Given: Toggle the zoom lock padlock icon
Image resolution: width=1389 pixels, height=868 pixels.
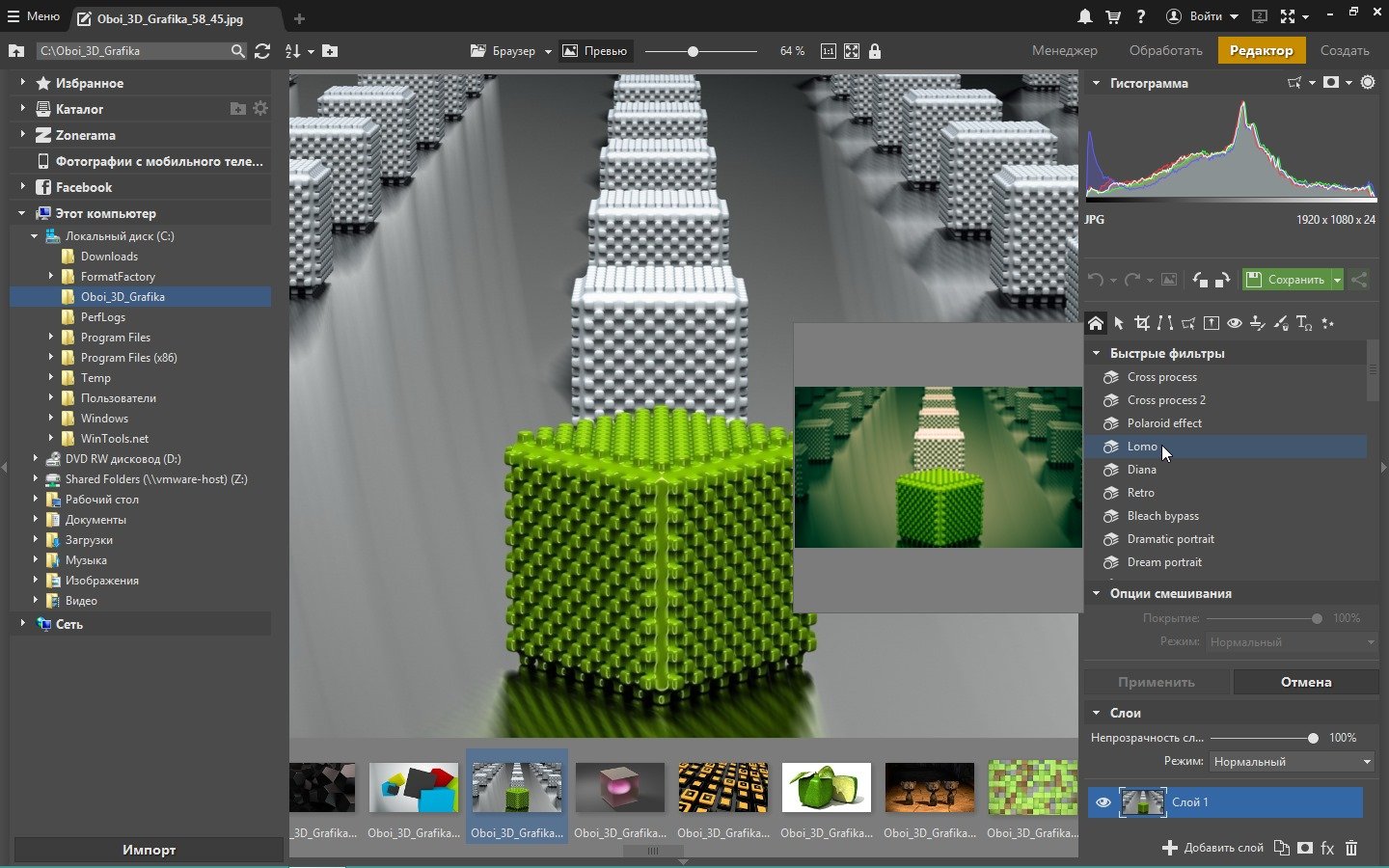Looking at the screenshot, I should [x=875, y=51].
